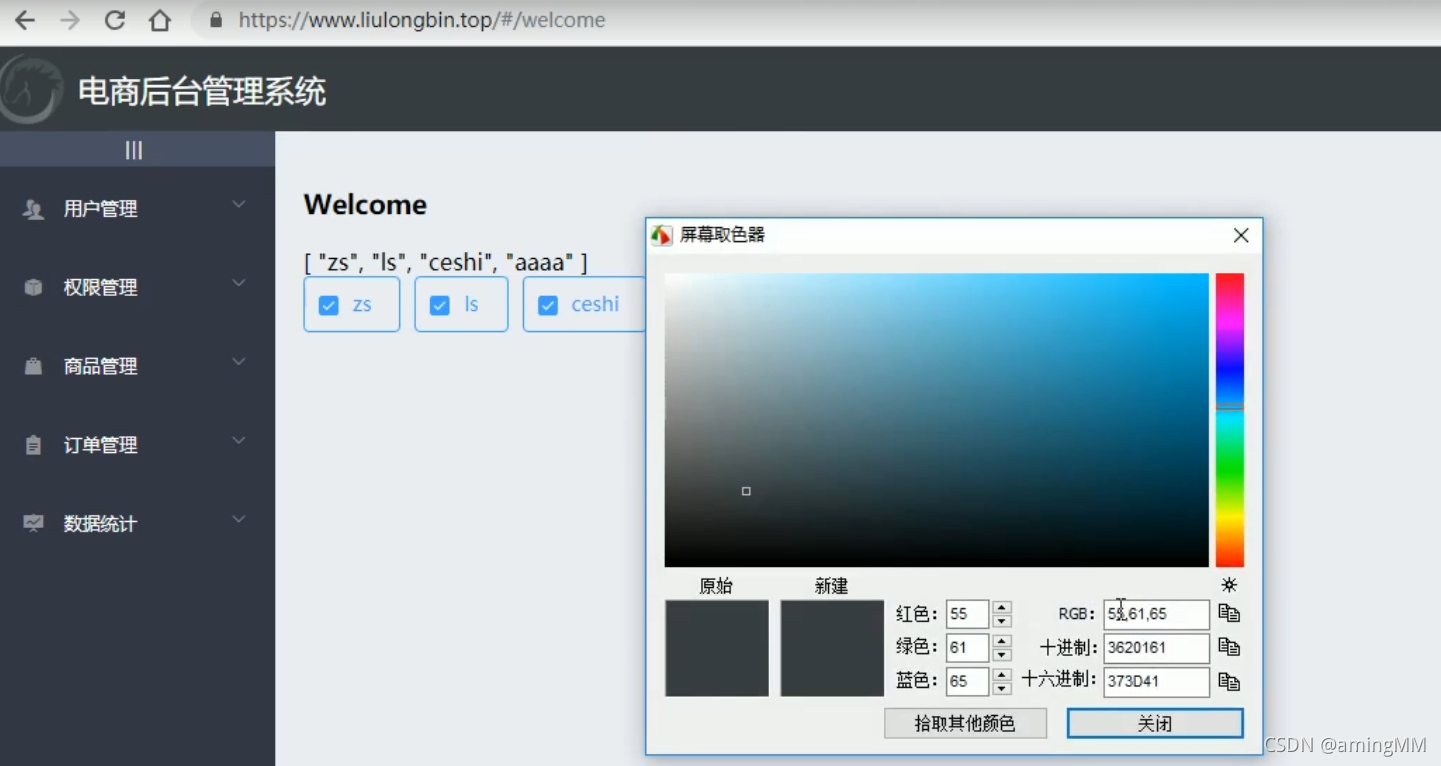Increase 红色 value with up stepper
This screenshot has height=766, width=1441.
click(x=1002, y=607)
